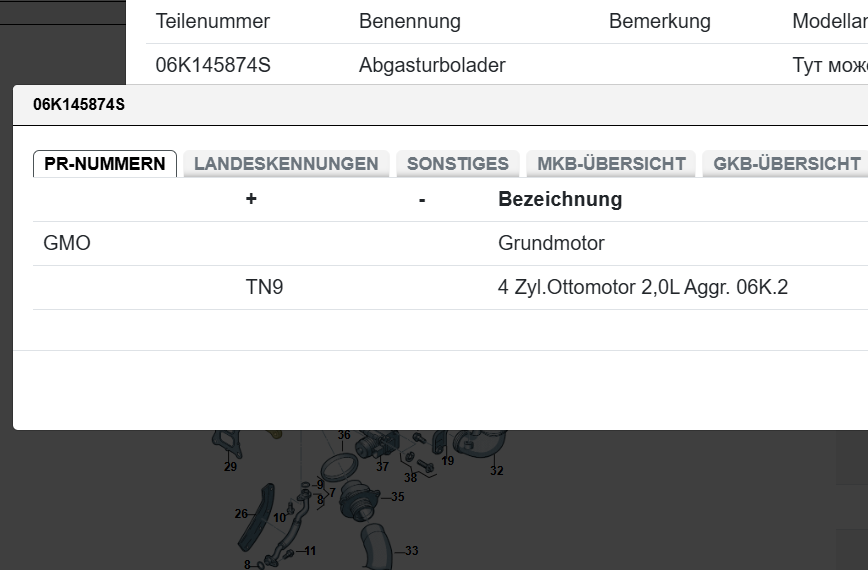The image size is (868, 570).
Task: Open the LANDESKENNUNGEN tab
Action: coord(286,164)
